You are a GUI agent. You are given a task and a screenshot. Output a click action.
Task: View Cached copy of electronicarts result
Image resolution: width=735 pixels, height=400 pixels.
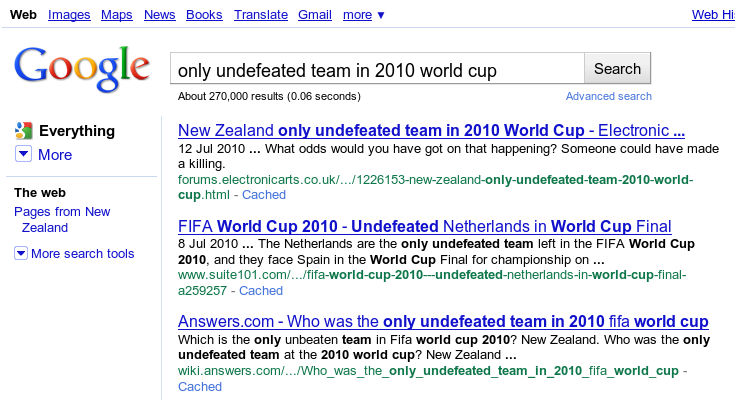264,195
